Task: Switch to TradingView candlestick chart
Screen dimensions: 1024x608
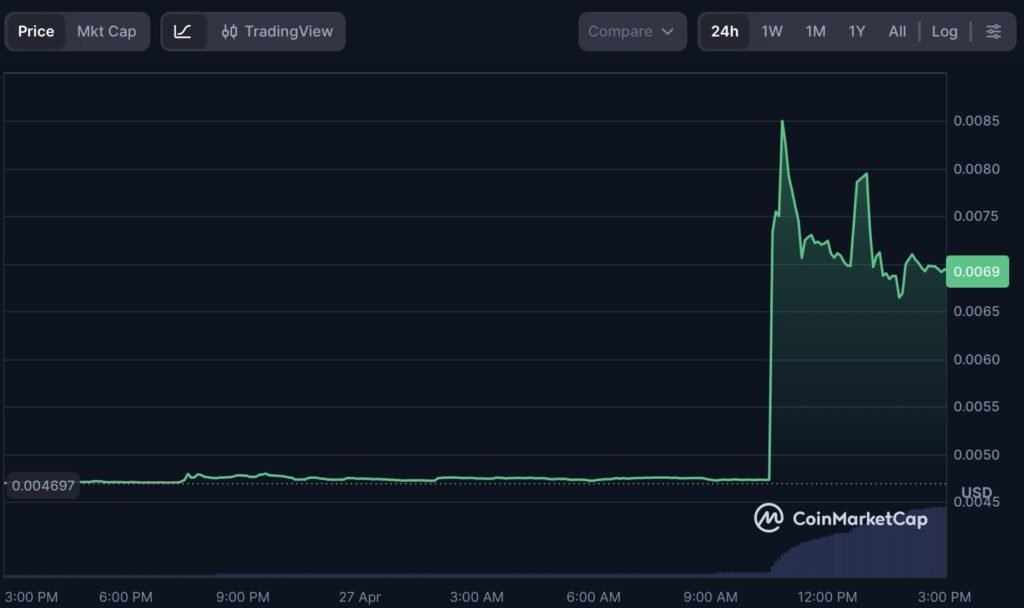Action: [x=277, y=31]
